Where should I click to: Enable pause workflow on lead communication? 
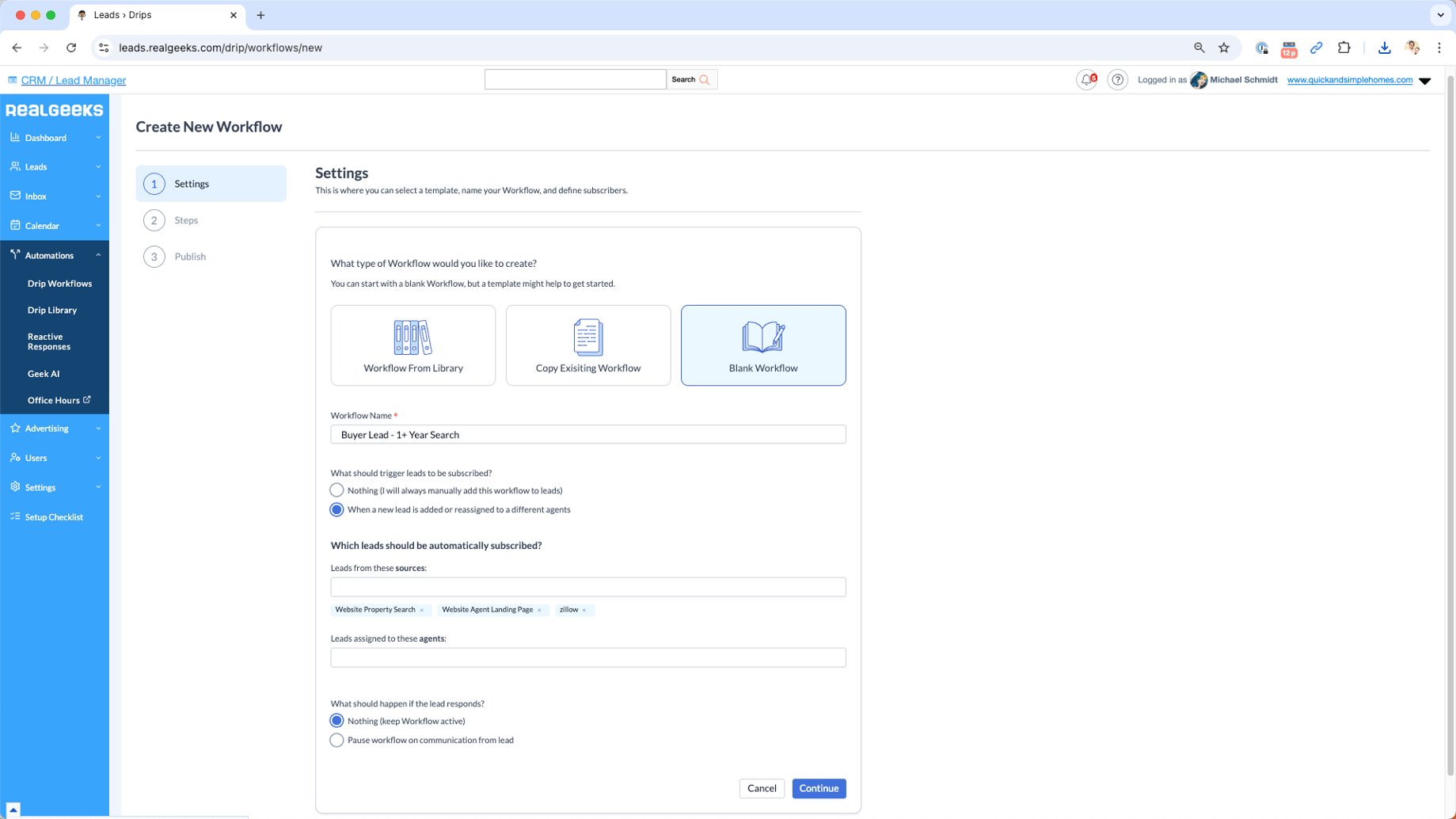[x=336, y=739]
